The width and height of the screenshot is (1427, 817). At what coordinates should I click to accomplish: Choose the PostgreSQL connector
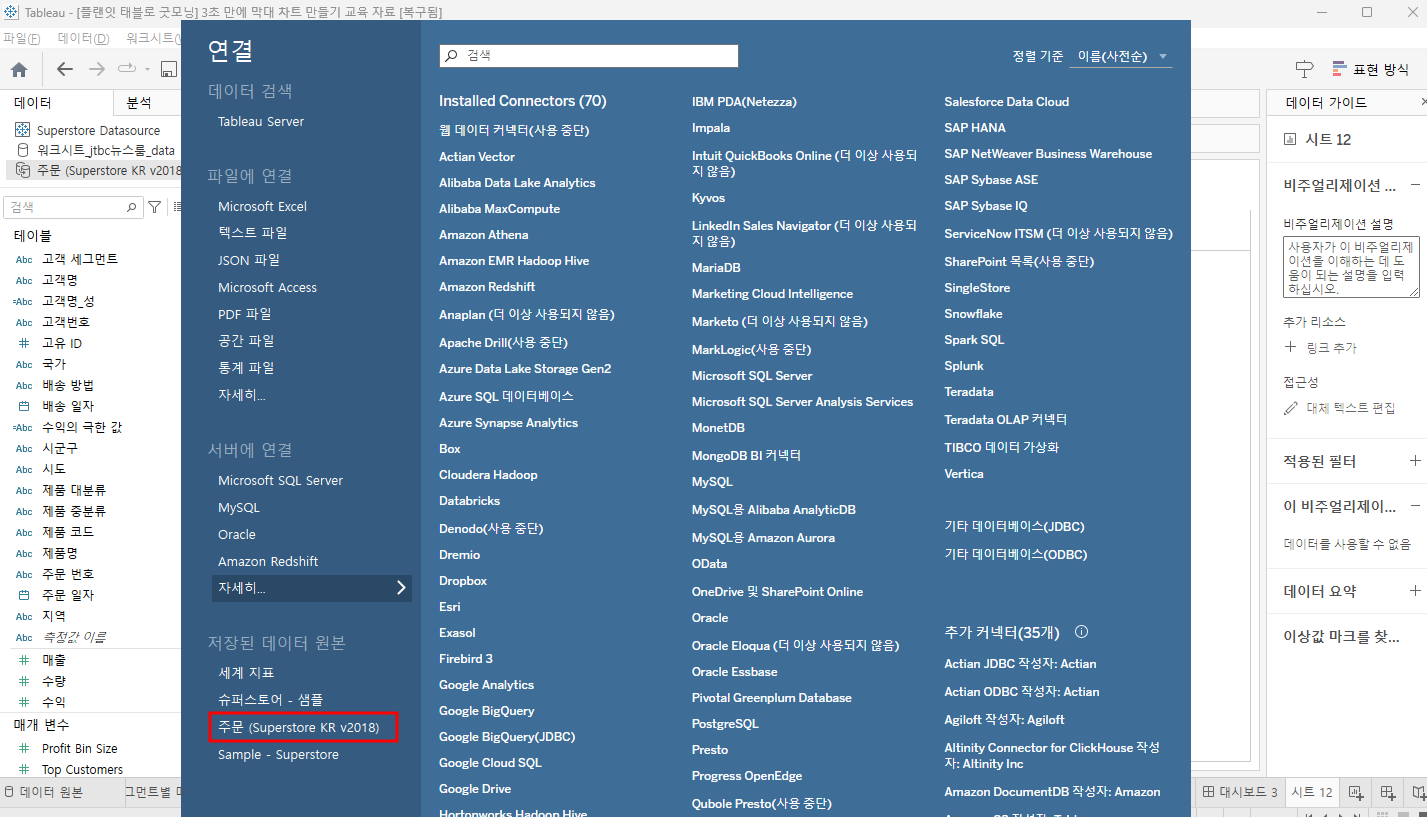tap(725, 723)
